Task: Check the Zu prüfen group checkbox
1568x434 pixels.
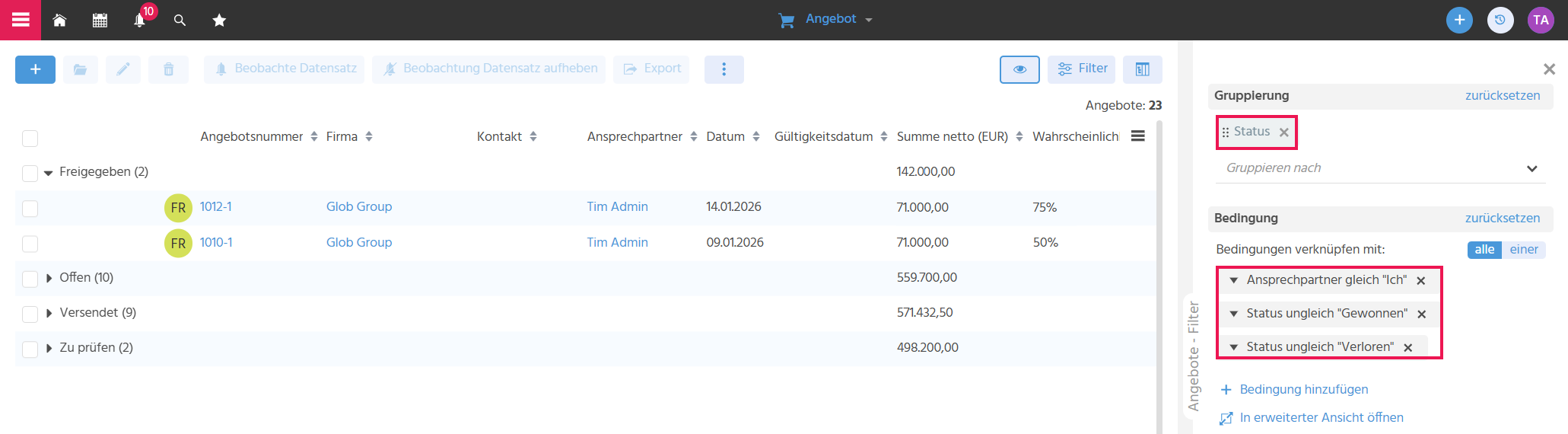Action: pos(30,349)
